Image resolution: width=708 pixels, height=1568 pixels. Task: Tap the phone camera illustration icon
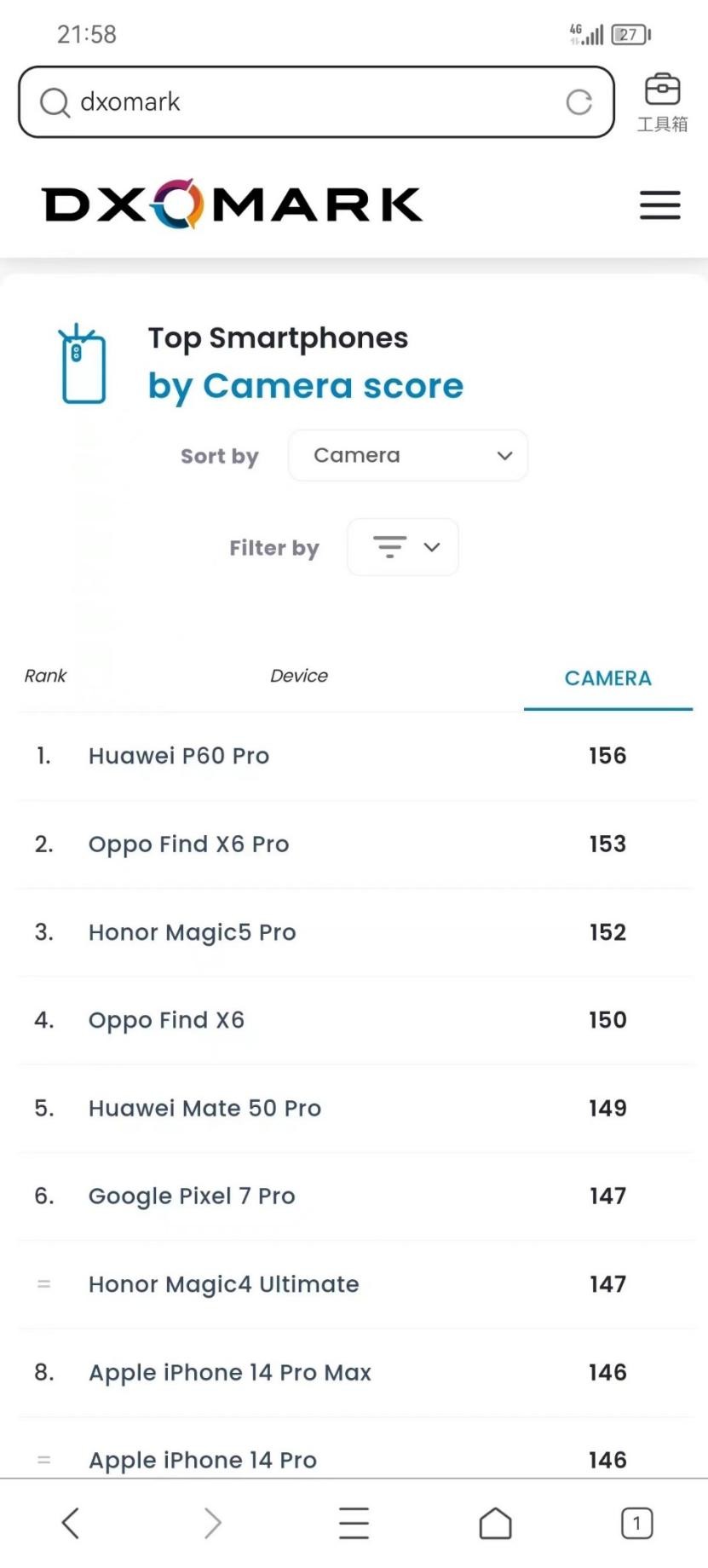click(x=83, y=365)
